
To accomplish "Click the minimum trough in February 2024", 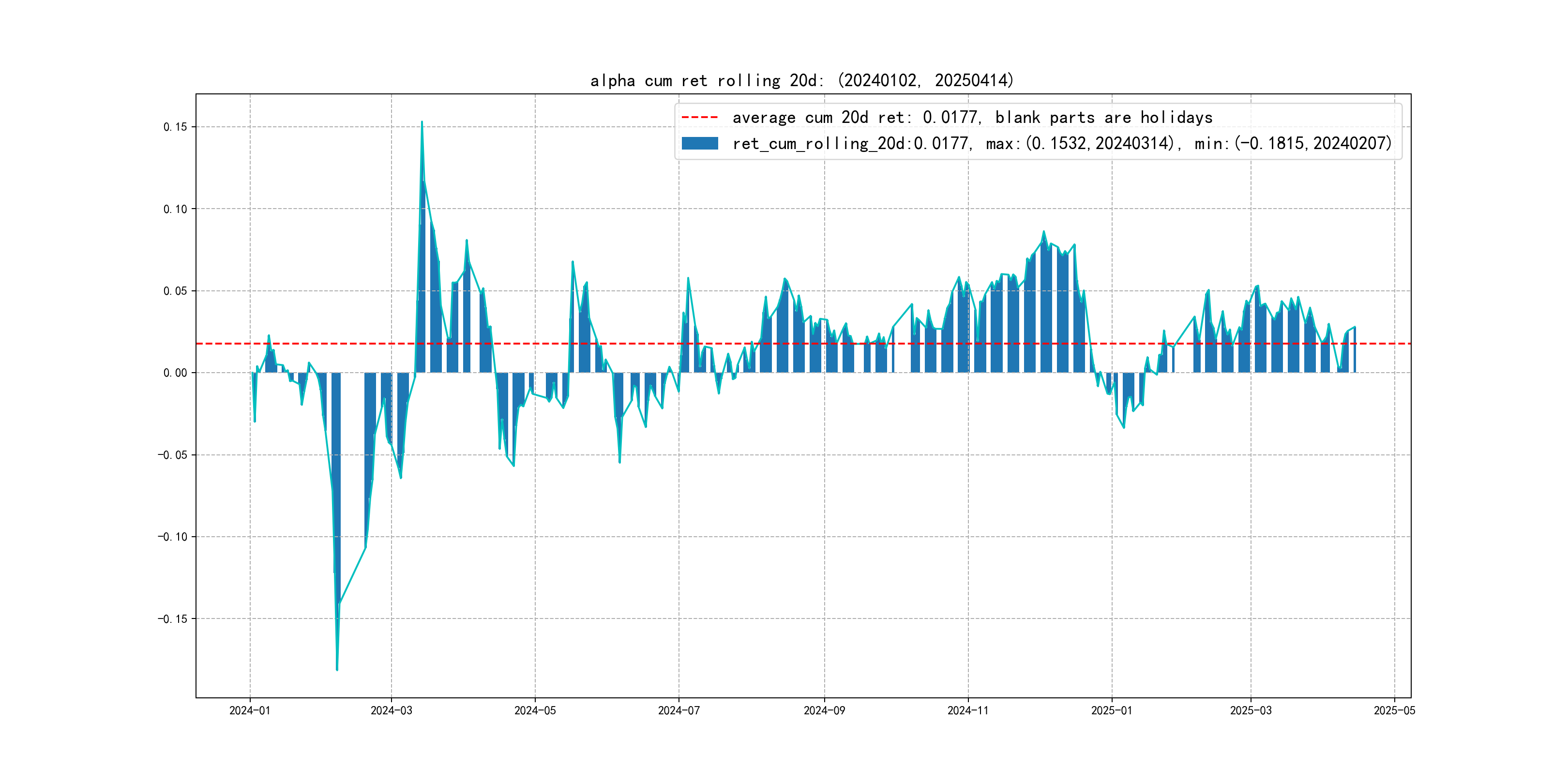I will (337, 668).
